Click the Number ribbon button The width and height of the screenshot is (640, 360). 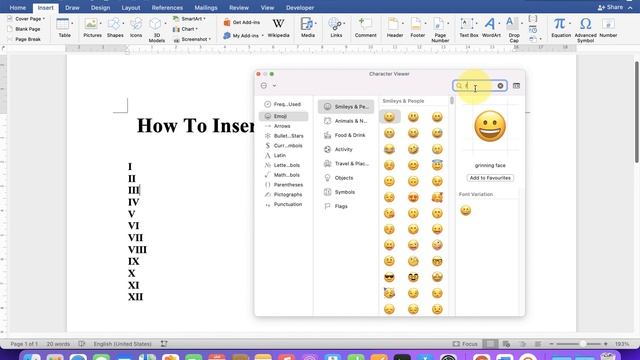[x=608, y=28]
